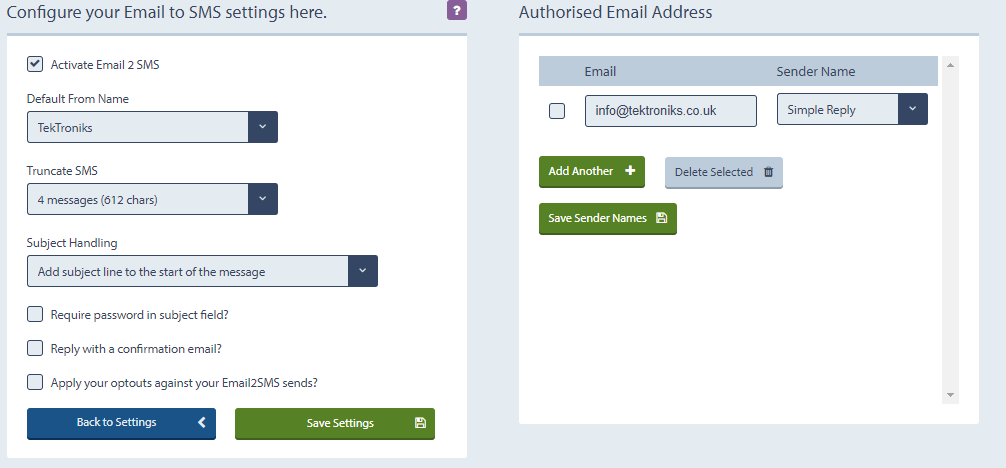Click the info@tektroniks.co.uk email field
1006x468 pixels.
[670, 110]
